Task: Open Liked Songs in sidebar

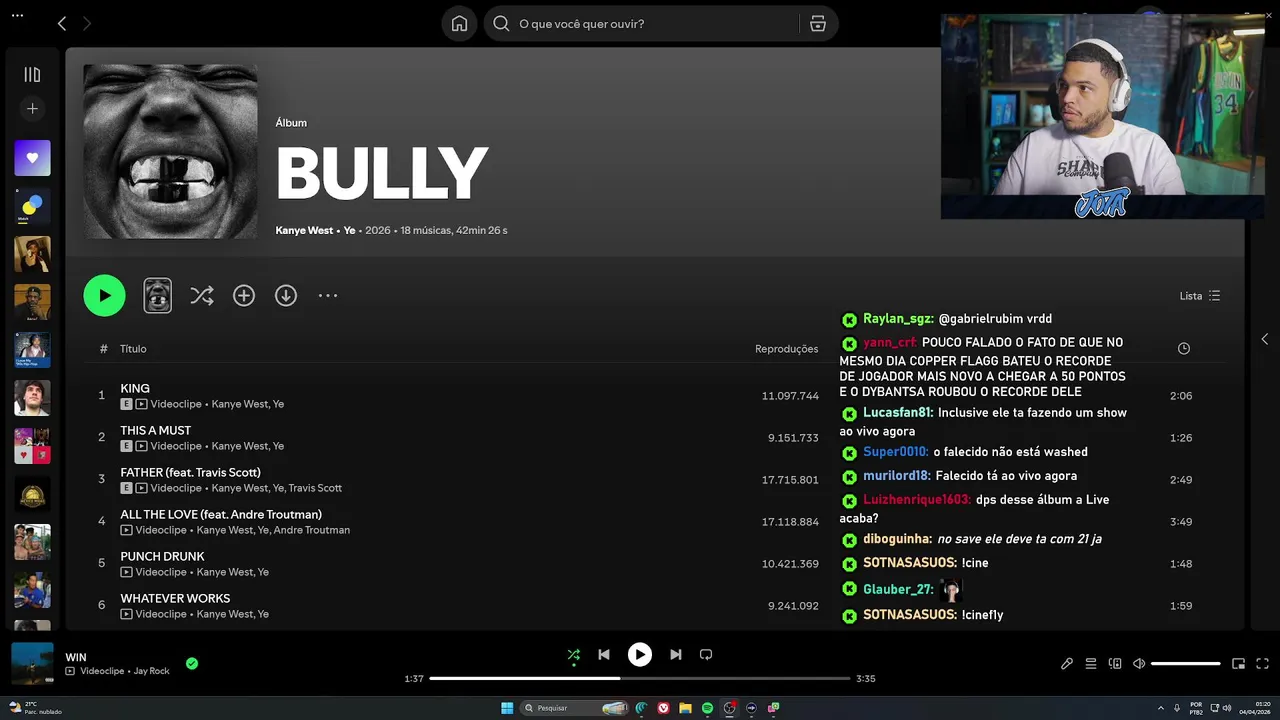Action: tap(32, 158)
